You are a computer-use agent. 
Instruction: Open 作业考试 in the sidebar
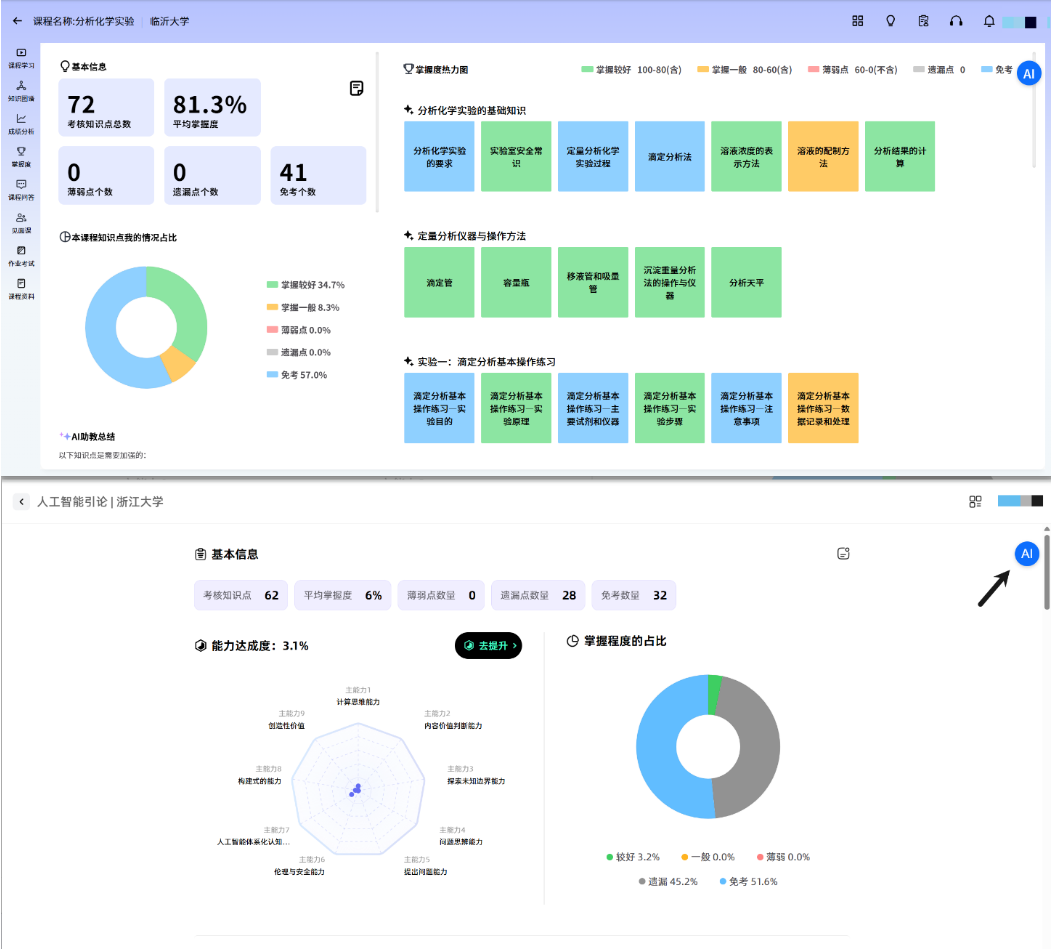[21, 255]
